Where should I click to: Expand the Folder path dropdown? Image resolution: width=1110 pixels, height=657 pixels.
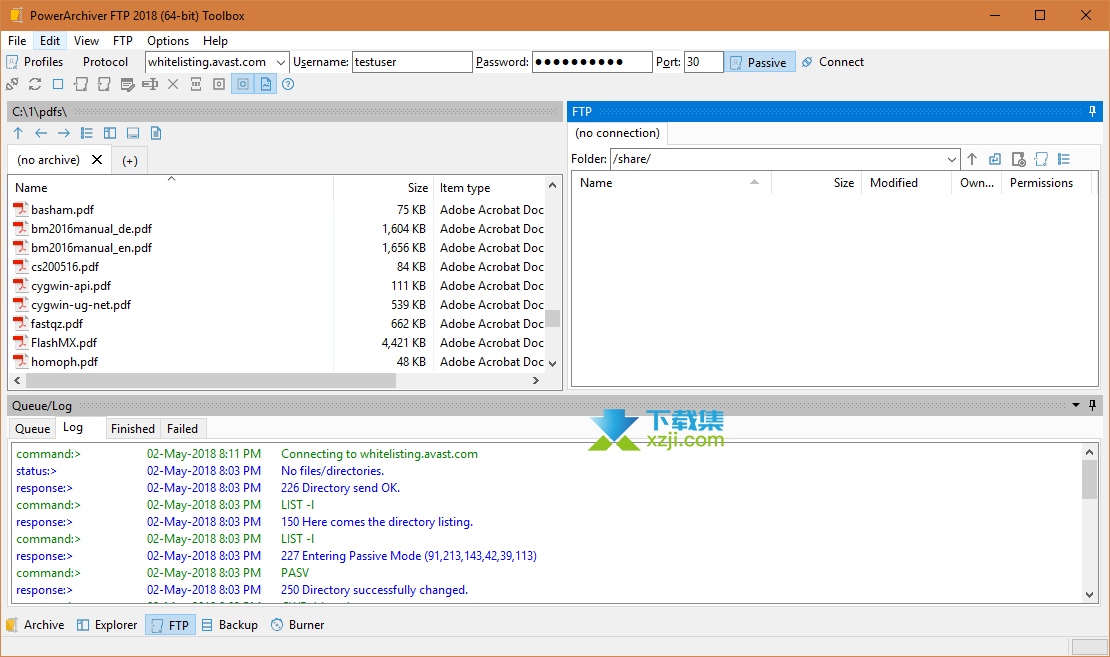tap(951, 159)
